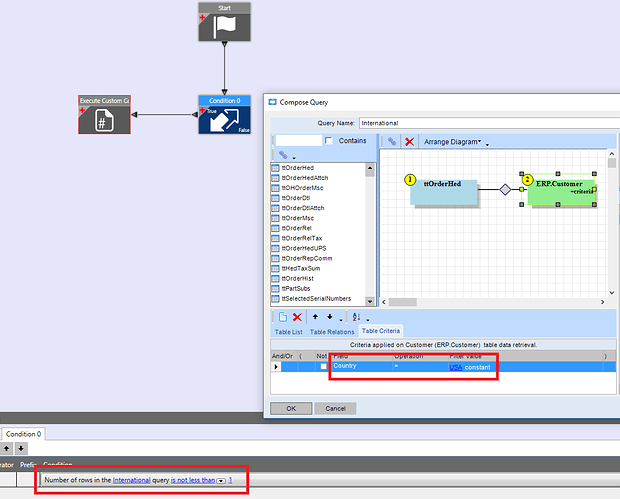Delete selected diagram item with red X
620x499 pixels.
tap(410, 142)
